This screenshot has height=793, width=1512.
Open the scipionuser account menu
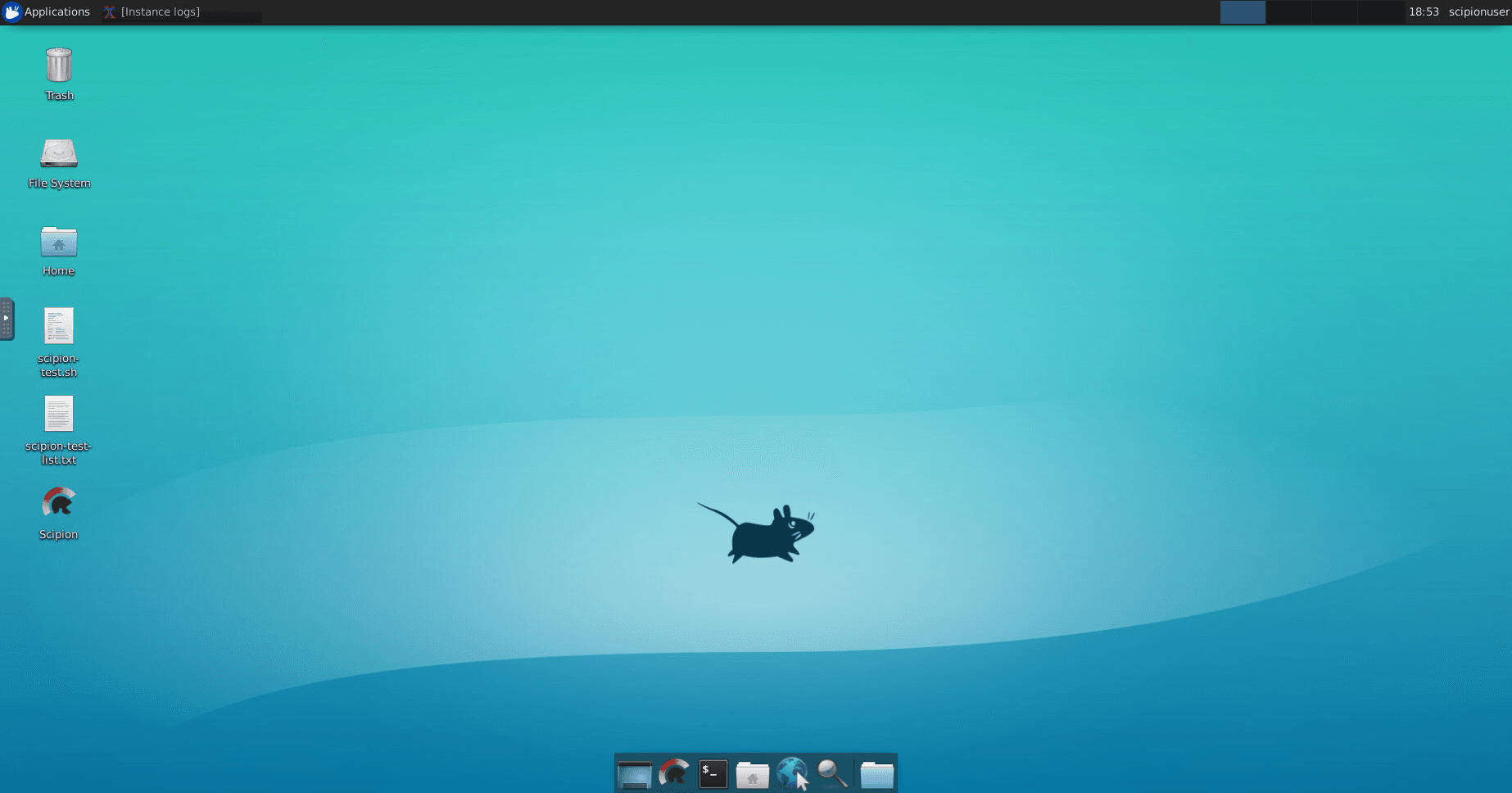coord(1478,11)
